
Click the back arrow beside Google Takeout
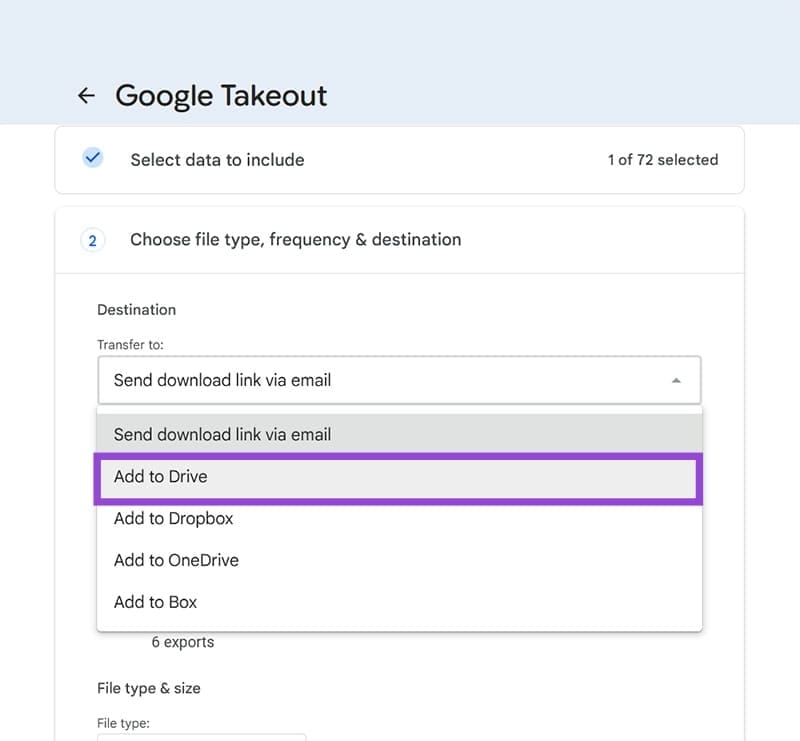point(87,96)
